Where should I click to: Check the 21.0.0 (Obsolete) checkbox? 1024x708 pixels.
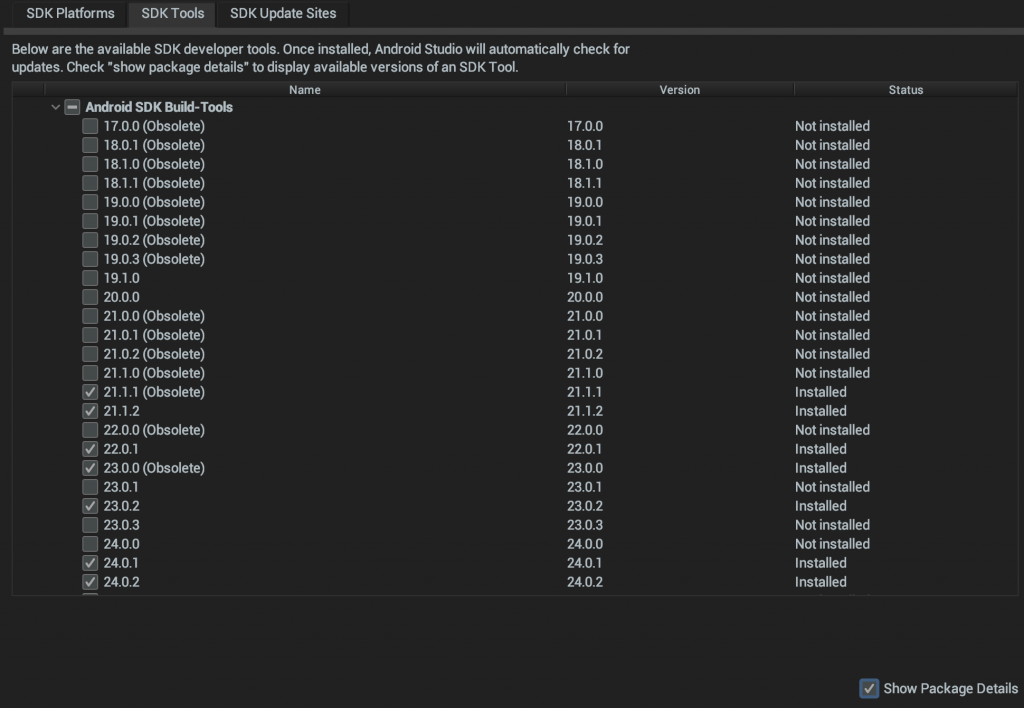90,316
